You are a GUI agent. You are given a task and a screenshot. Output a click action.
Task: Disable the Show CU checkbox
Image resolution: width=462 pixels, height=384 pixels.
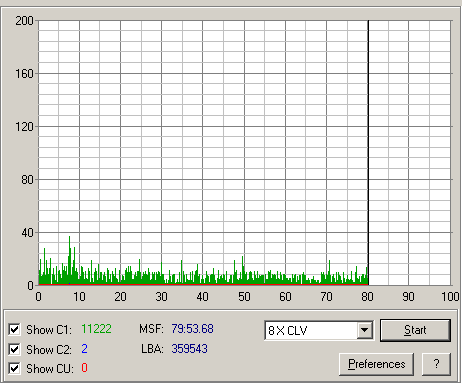click(x=14, y=368)
